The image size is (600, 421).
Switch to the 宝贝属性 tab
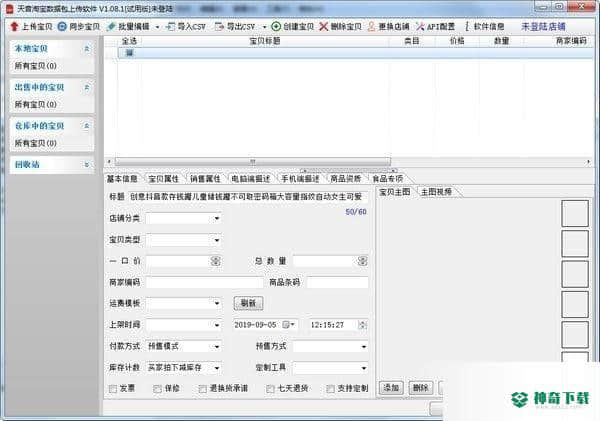point(163,179)
